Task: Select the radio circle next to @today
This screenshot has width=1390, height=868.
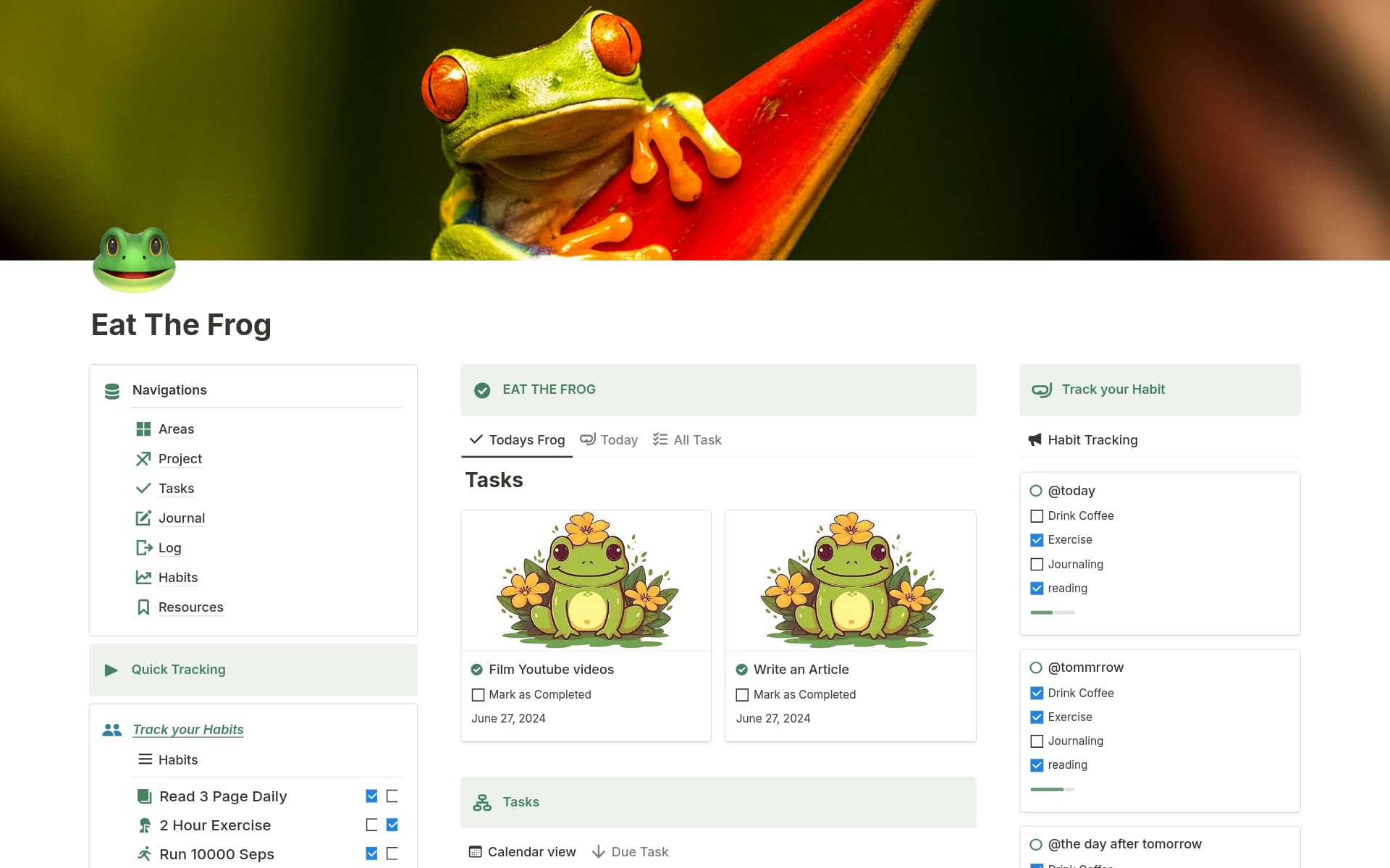Action: coord(1036,490)
